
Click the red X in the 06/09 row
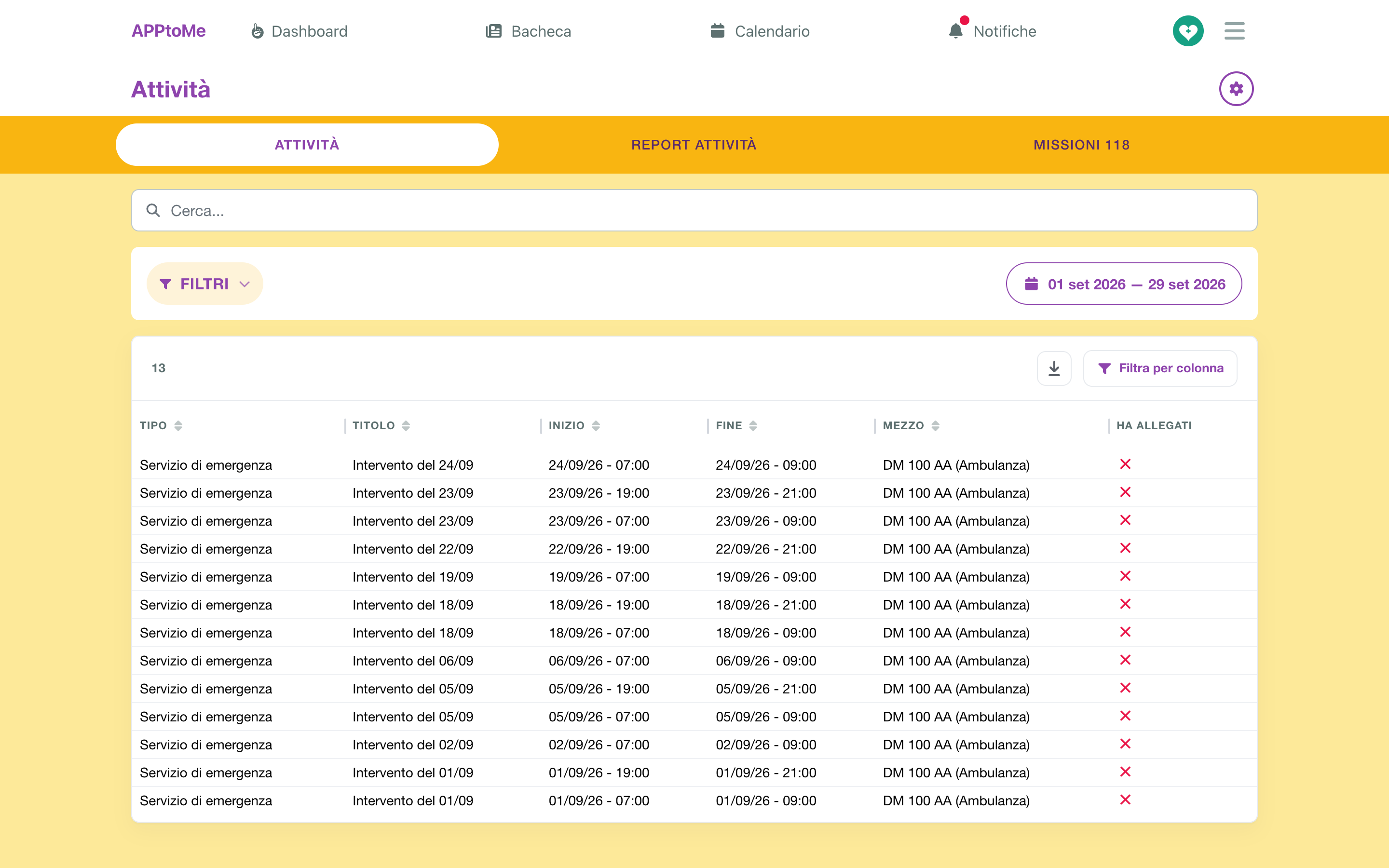1125,660
